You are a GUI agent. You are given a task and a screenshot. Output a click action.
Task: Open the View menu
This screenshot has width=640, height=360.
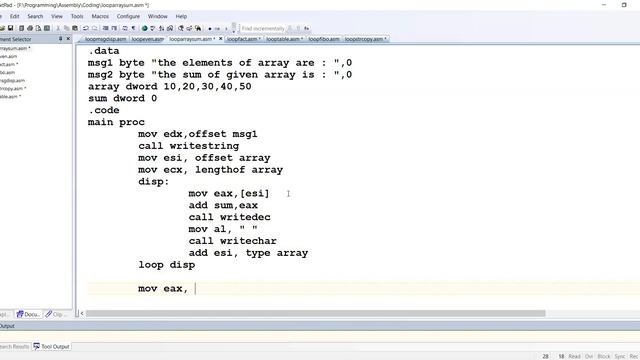coord(57,16)
